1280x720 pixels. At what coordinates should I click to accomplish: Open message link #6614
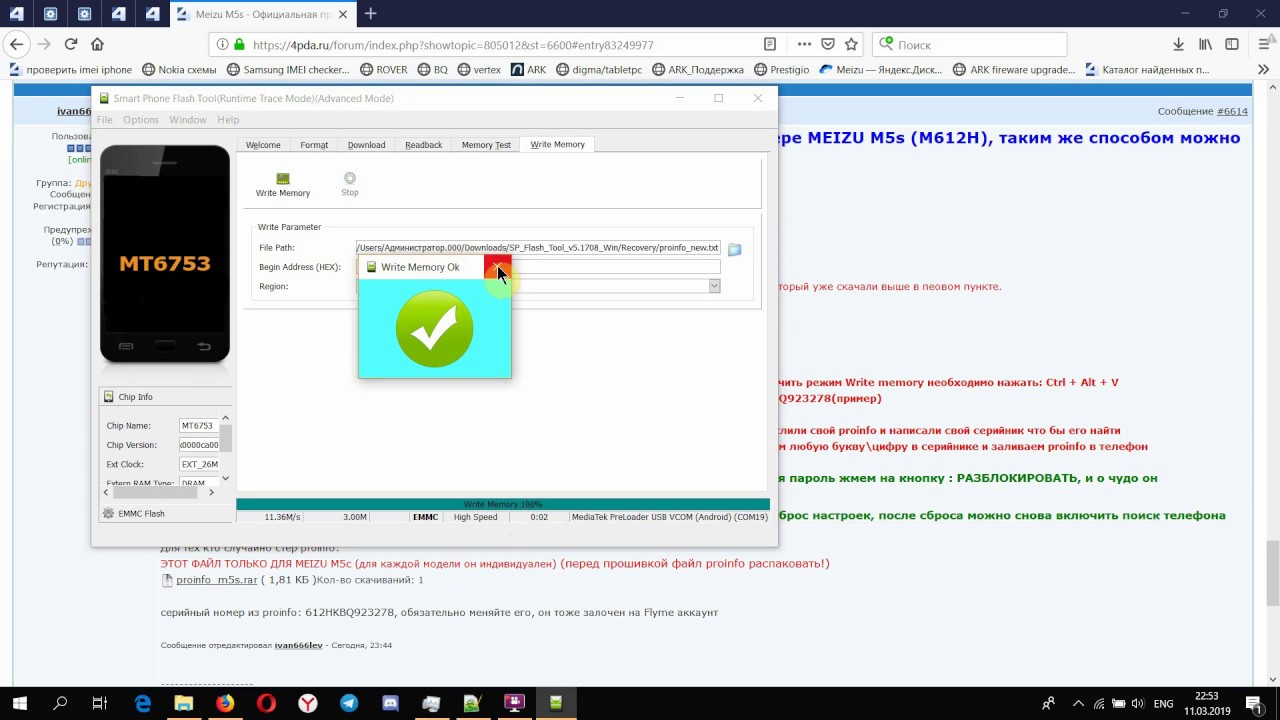[x=1232, y=112]
